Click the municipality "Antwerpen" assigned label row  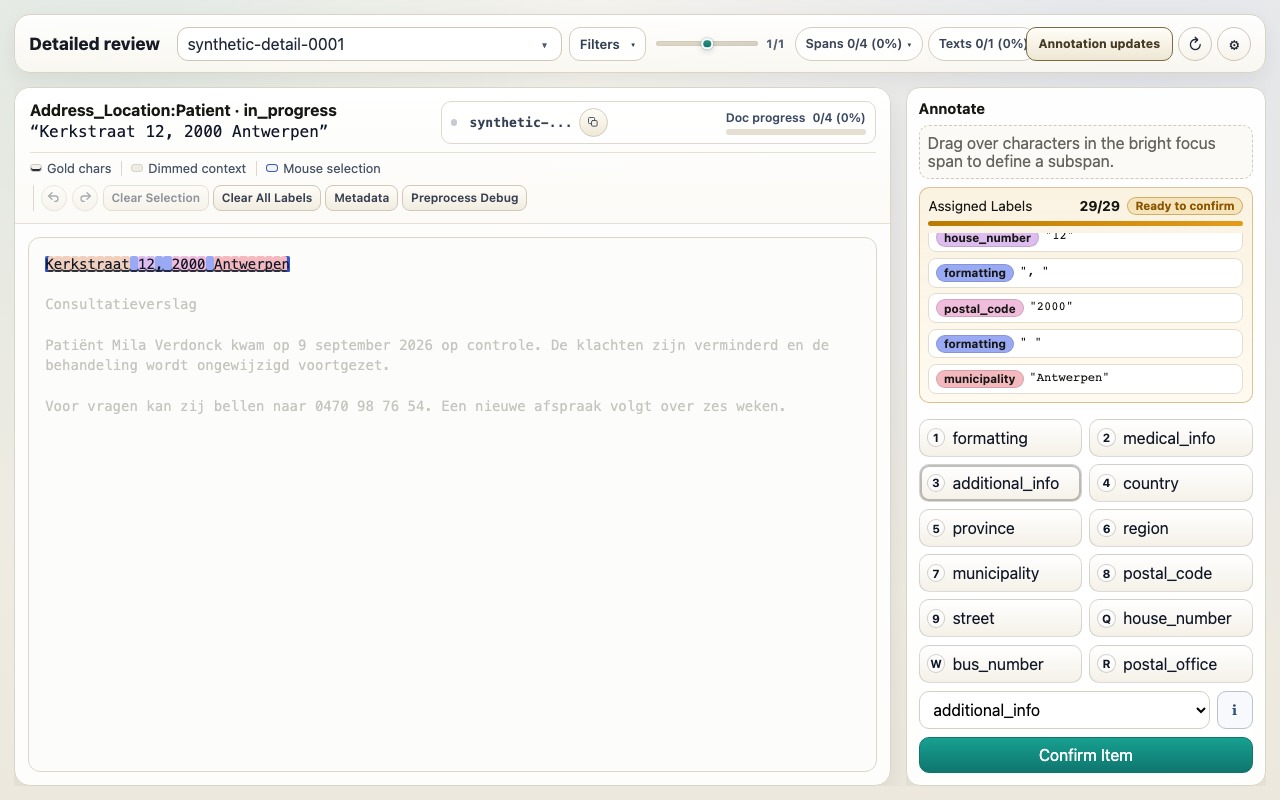(x=1086, y=378)
